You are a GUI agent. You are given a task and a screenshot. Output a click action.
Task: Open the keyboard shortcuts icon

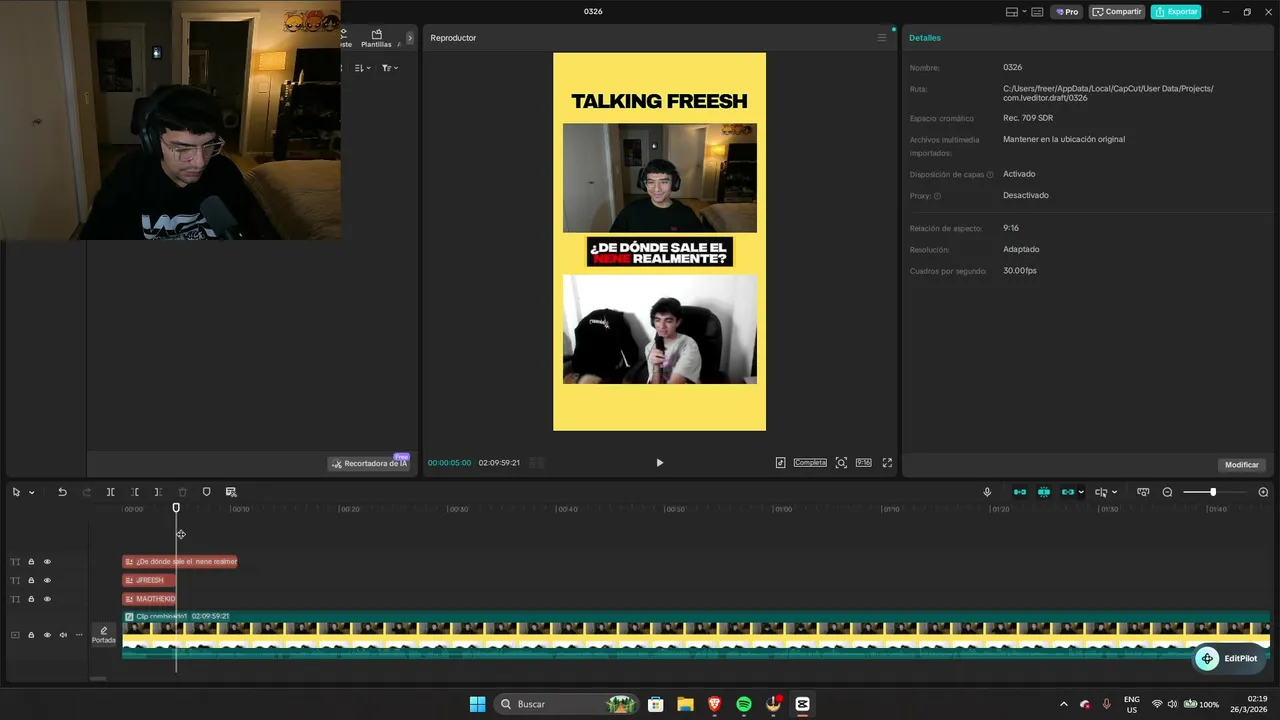tap(1037, 12)
